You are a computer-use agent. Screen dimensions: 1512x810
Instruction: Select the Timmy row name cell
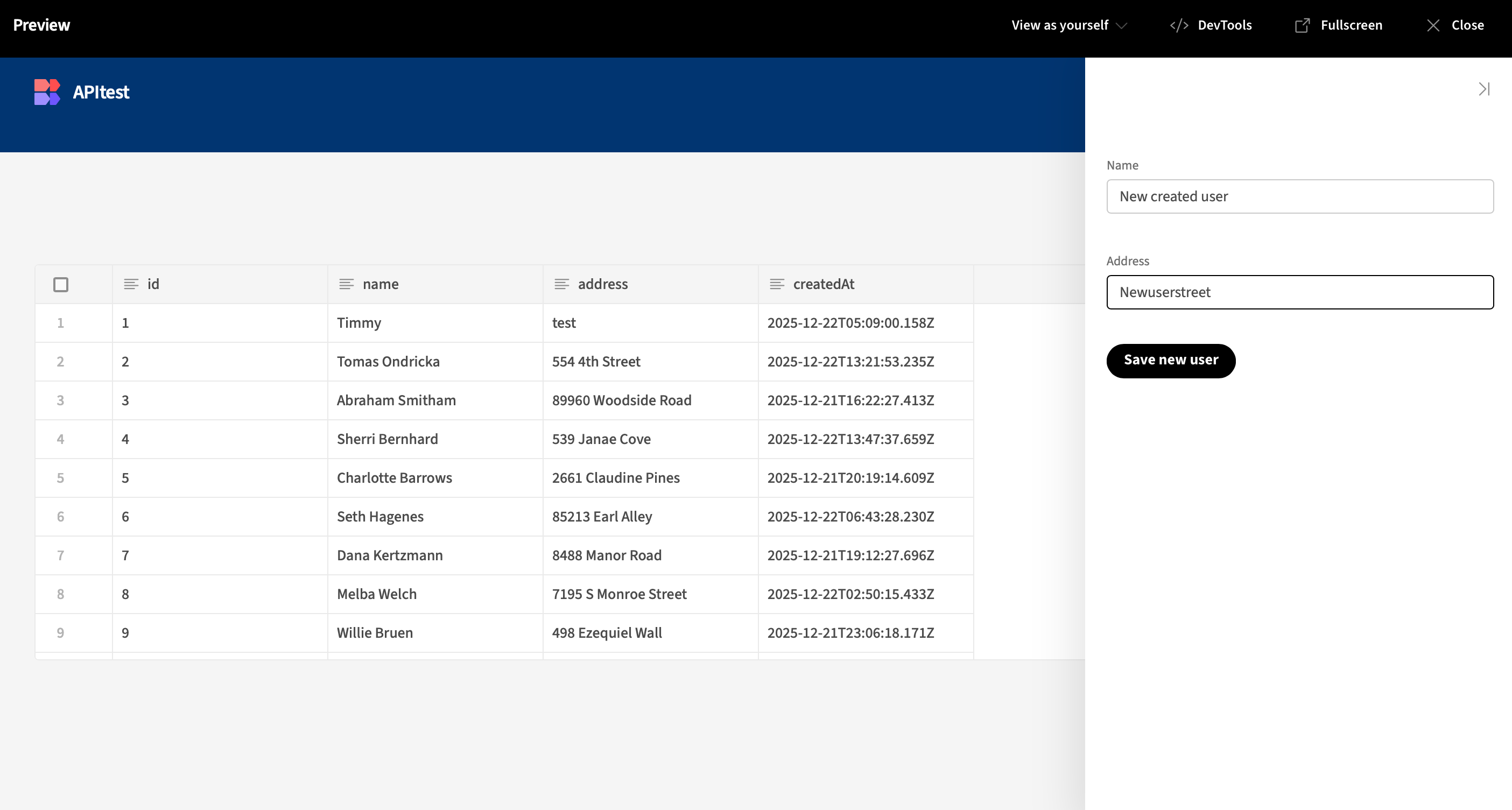click(x=434, y=323)
